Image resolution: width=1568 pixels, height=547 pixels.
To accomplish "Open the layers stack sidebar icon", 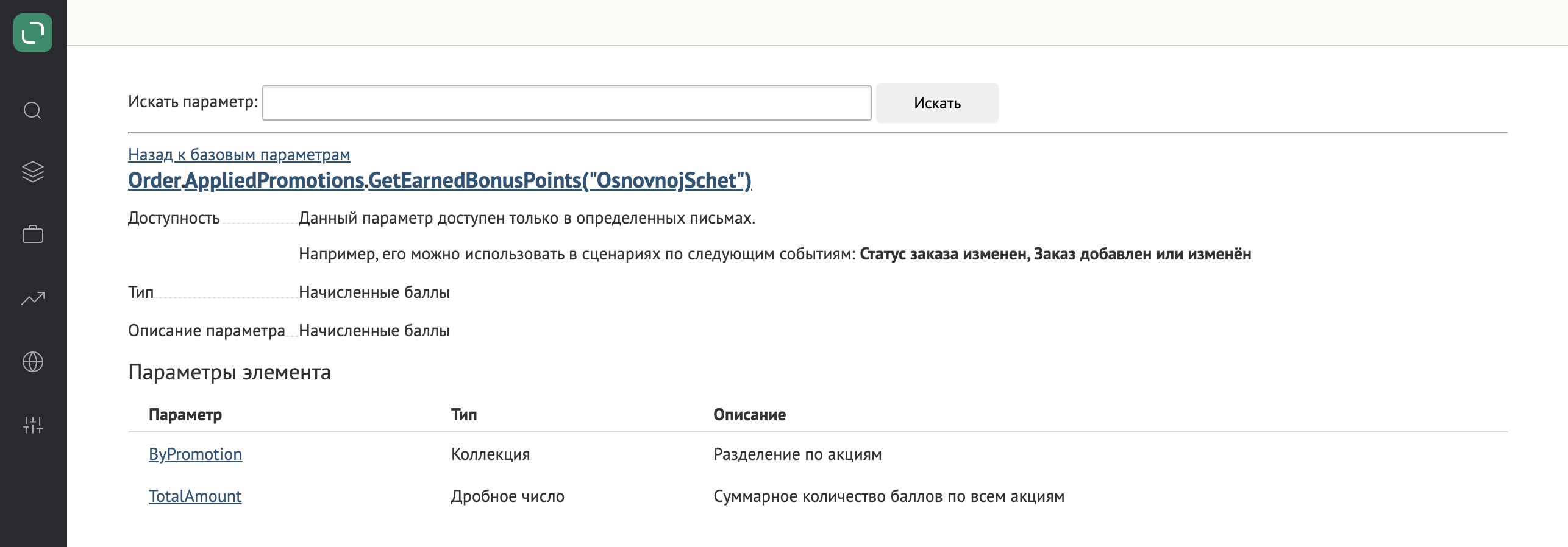I will pos(33,172).
